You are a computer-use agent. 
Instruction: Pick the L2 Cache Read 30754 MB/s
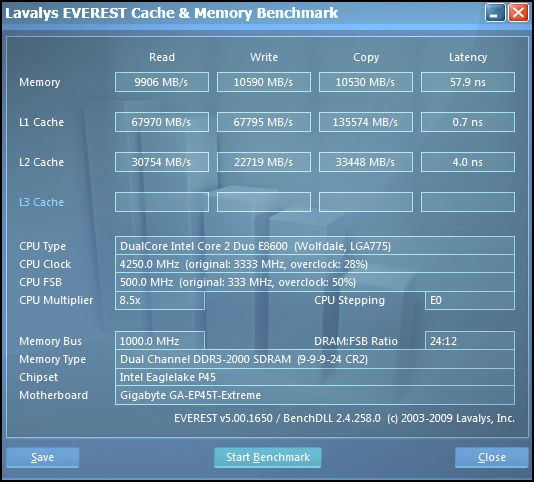pyautogui.click(x=162, y=162)
